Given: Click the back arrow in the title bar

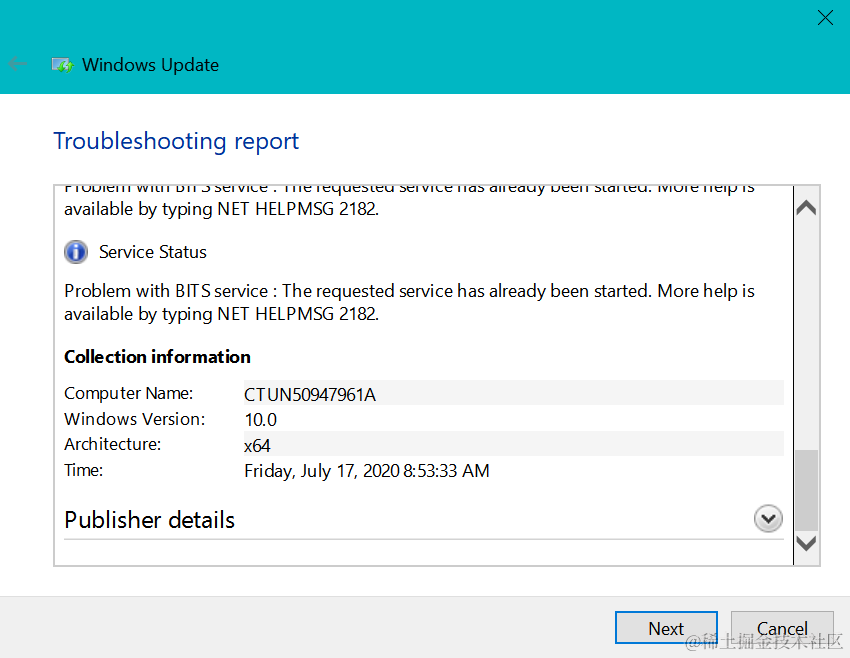Looking at the screenshot, I should [17, 64].
